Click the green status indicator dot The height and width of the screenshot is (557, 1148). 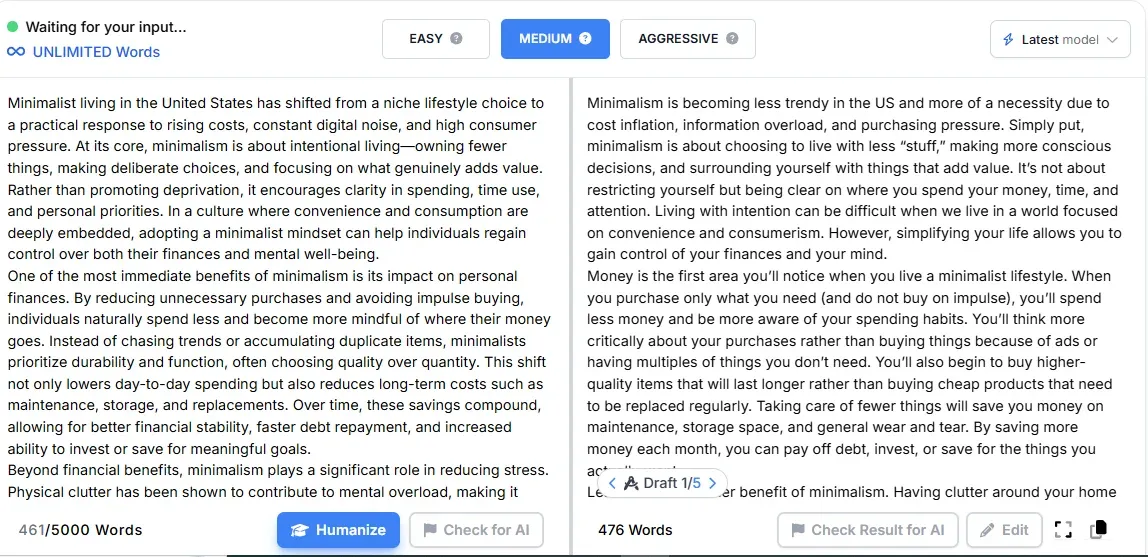[x=12, y=27]
